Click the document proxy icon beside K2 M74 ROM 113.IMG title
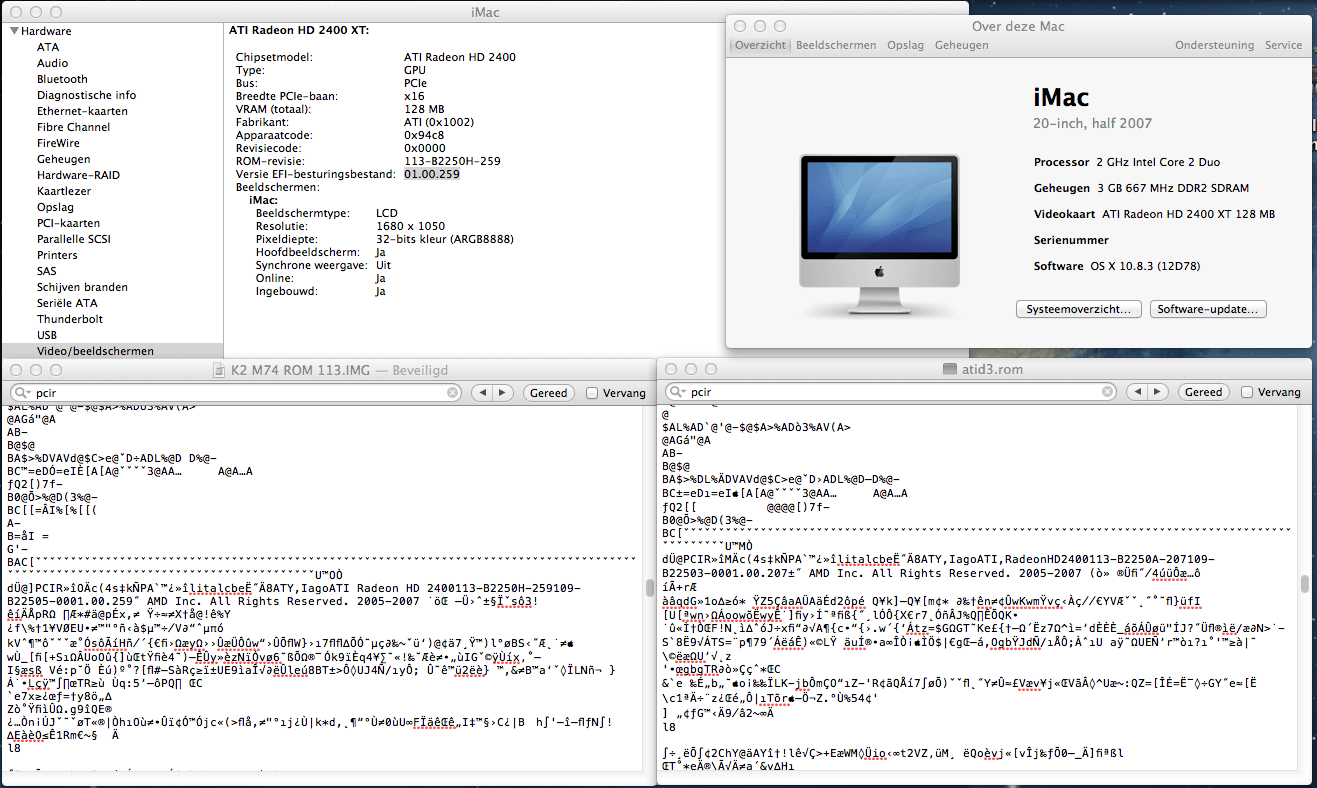The width and height of the screenshot is (1317, 788). [x=221, y=369]
